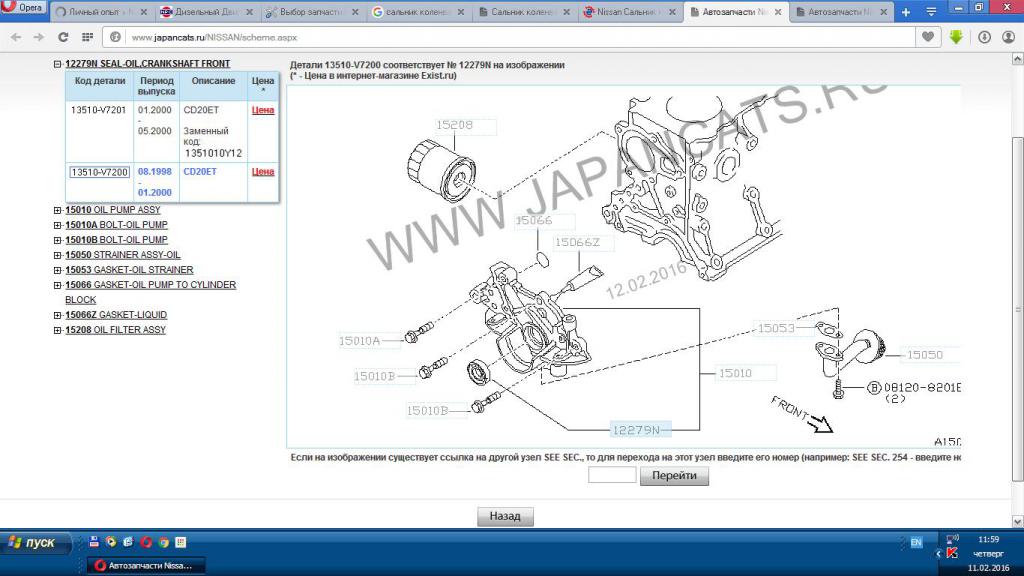The width and height of the screenshot is (1024, 576).
Task: Open Kaspersky icon in system tray
Action: 952,553
